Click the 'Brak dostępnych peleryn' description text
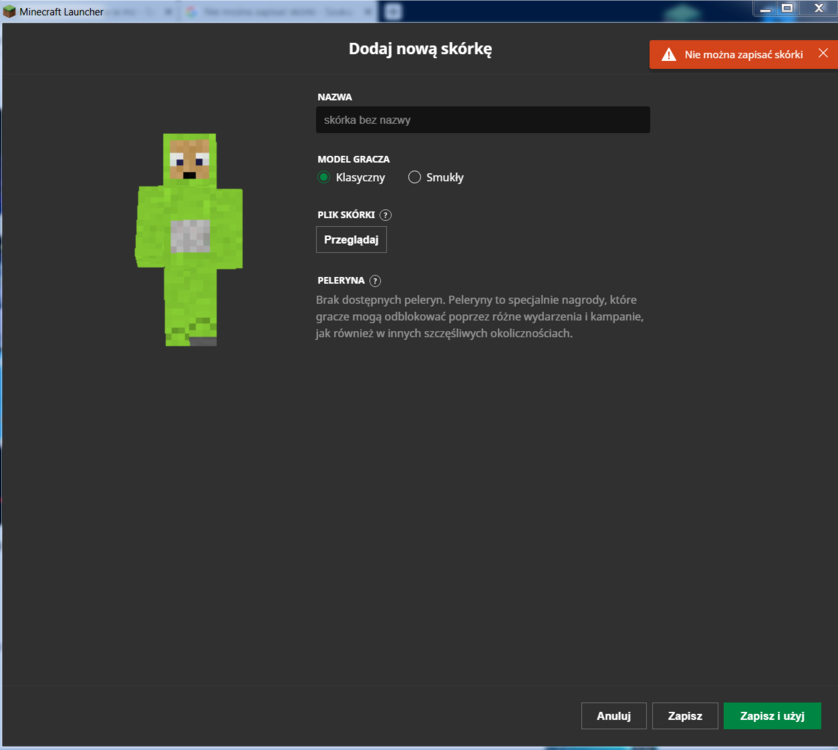The width and height of the screenshot is (838, 750). pyautogui.click(x=479, y=316)
